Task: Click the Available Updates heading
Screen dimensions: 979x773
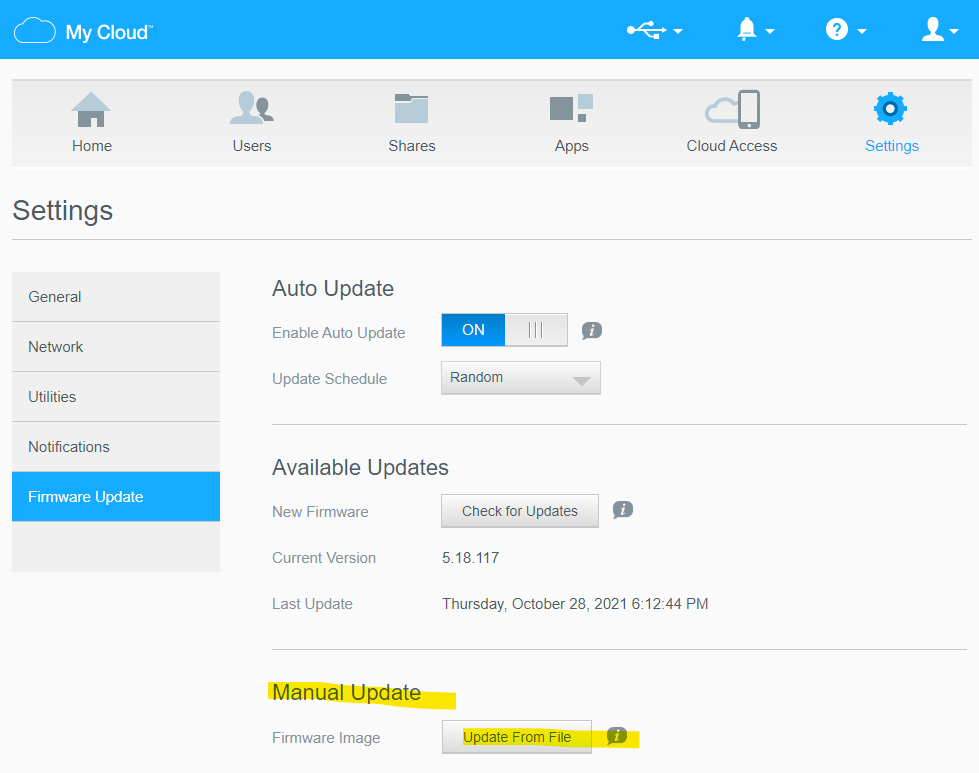Action: [x=360, y=467]
